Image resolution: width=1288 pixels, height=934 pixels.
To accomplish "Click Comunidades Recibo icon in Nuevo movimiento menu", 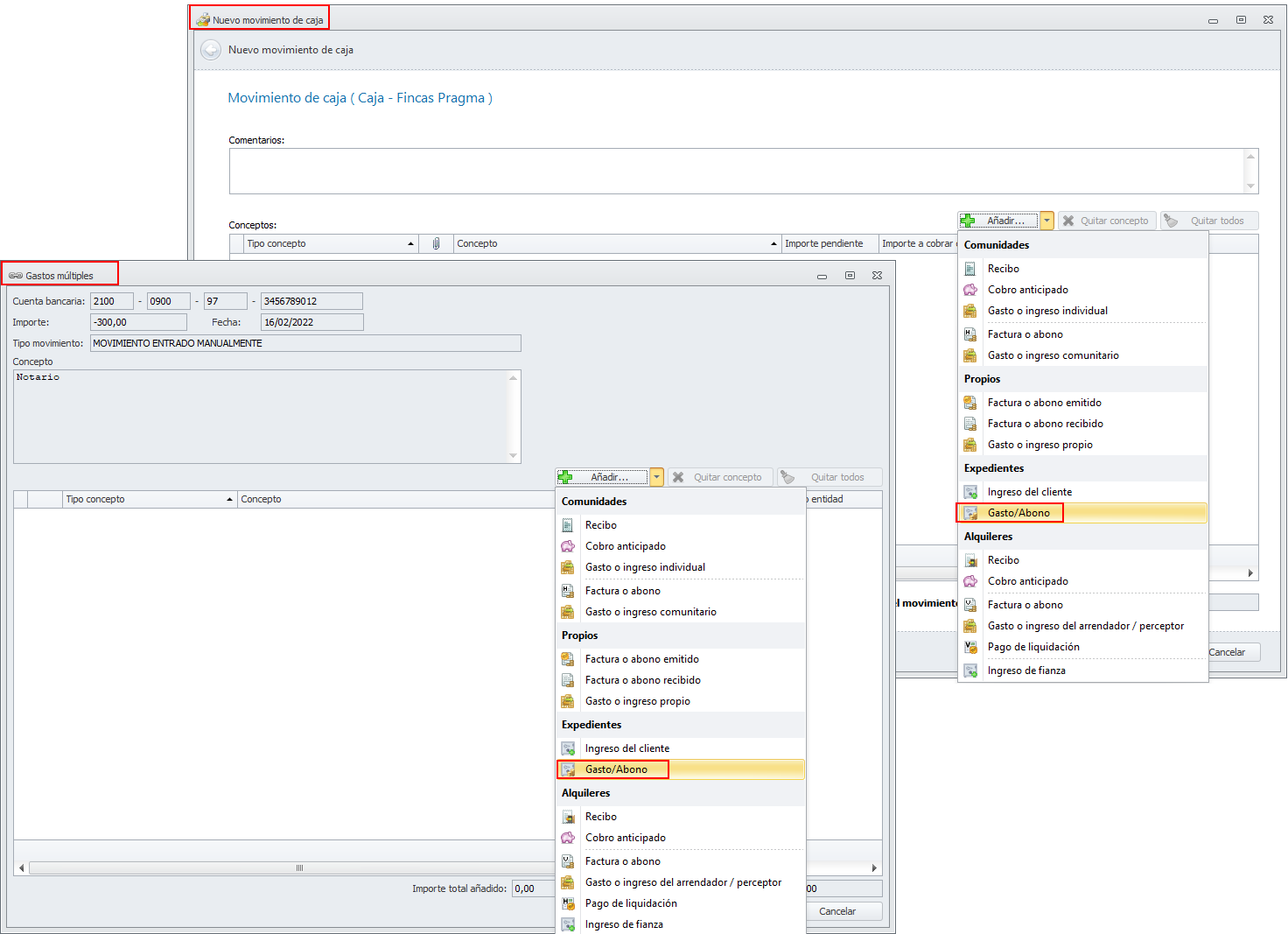I will click(x=970, y=269).
